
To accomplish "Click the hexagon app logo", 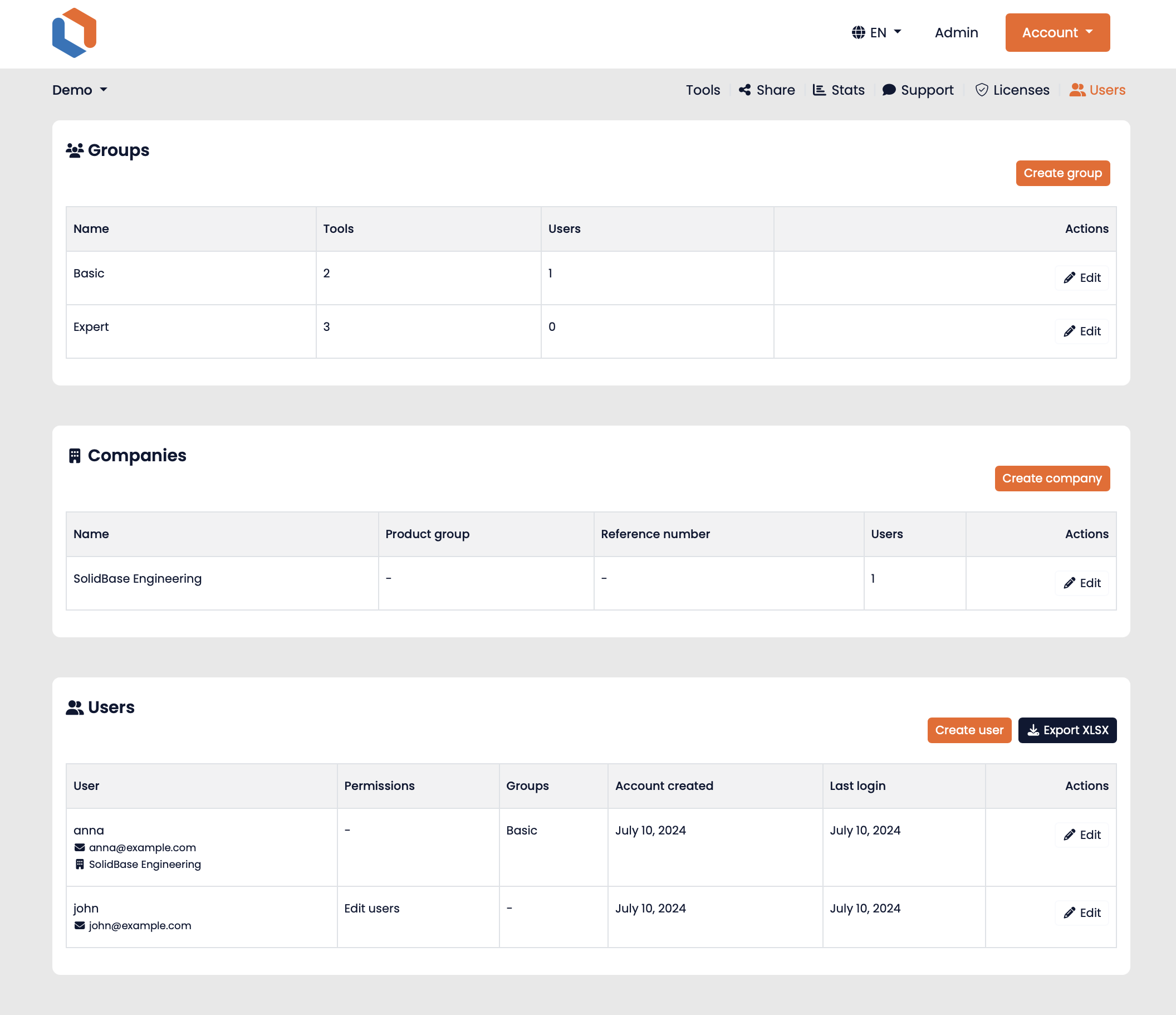I will pyautogui.click(x=74, y=33).
